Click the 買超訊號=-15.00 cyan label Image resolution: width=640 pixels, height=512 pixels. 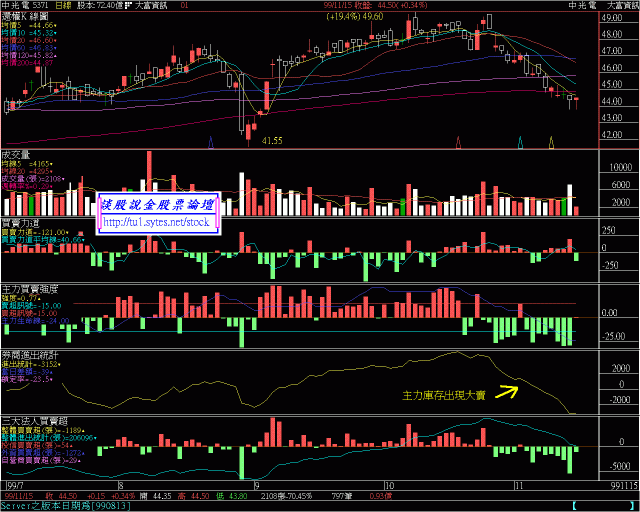31,306
